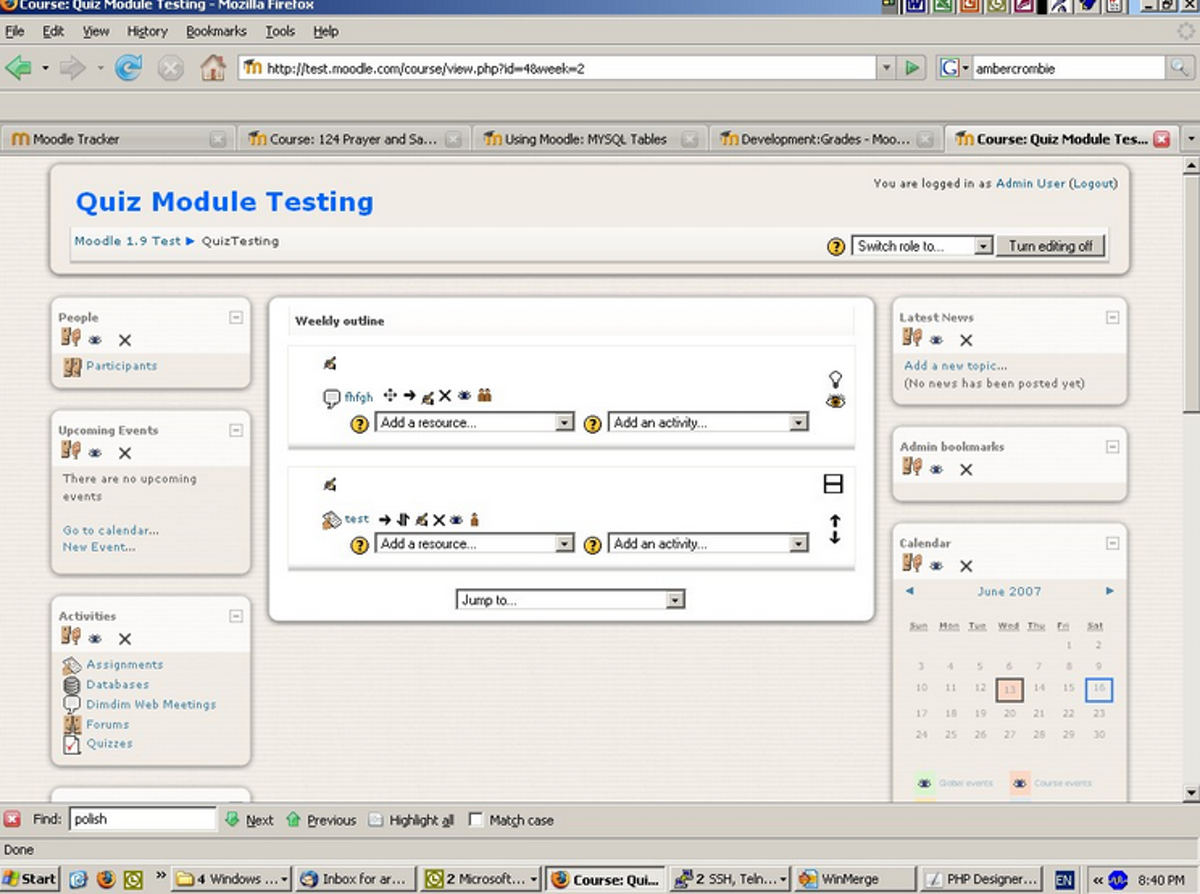Viewport: 1200px width, 894px height.
Task: Click the help question mark beside Add a resource
Action: (x=359, y=421)
